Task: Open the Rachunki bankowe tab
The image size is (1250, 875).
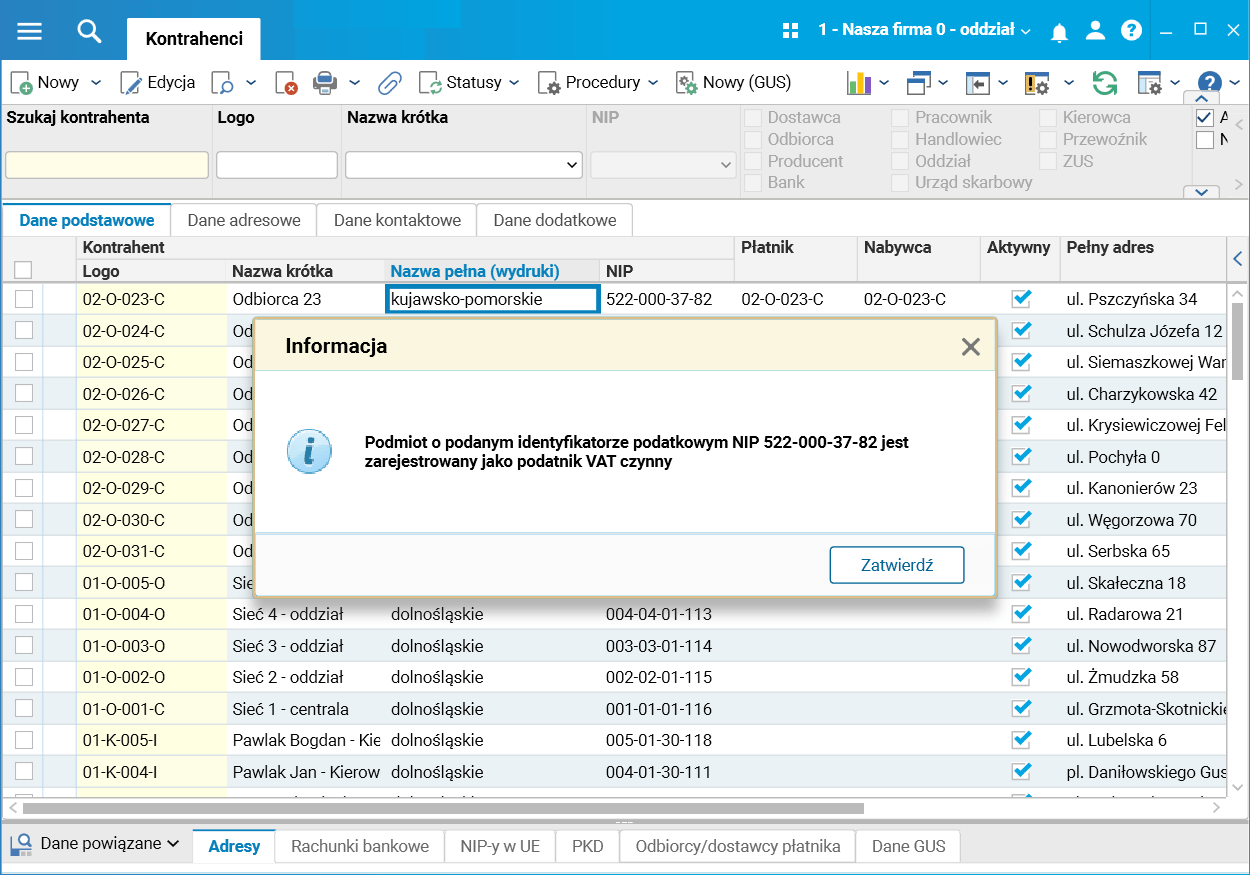Action: pyautogui.click(x=360, y=846)
